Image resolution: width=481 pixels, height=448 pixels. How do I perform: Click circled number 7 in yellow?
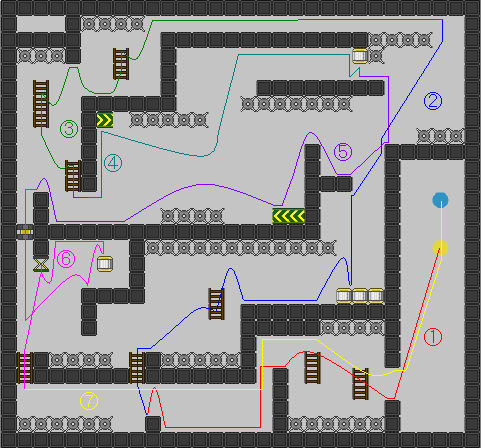[89, 401]
